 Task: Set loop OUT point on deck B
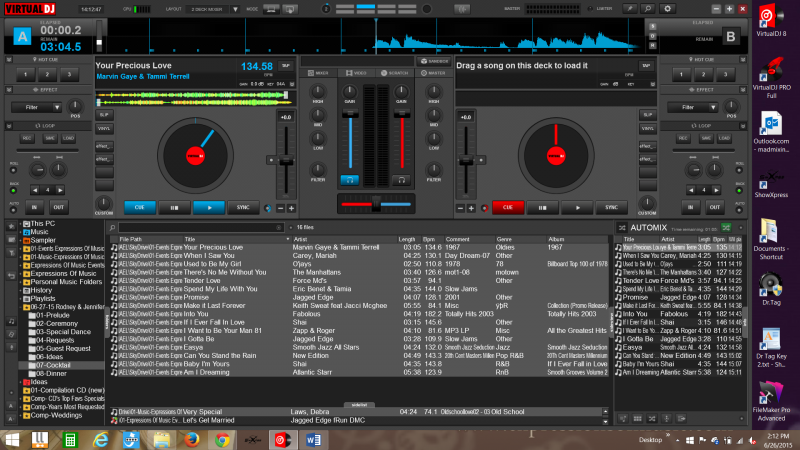715,207
